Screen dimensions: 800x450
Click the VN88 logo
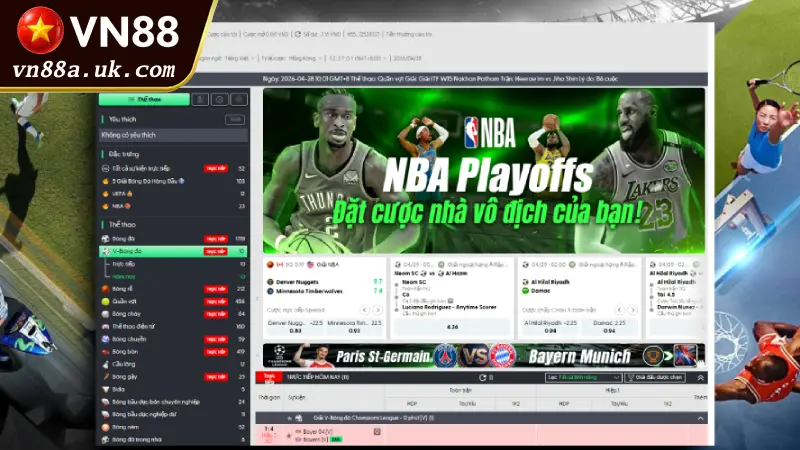point(98,31)
